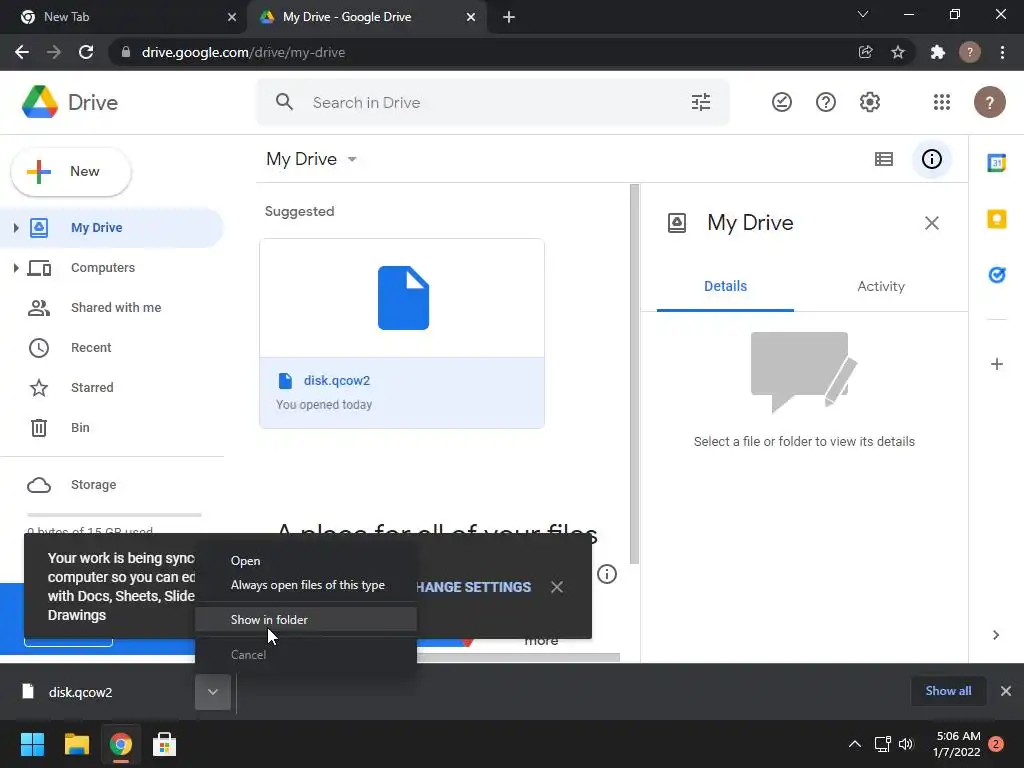This screenshot has width=1024, height=768.
Task: Open the taskbar clock and date
Action: point(957,744)
